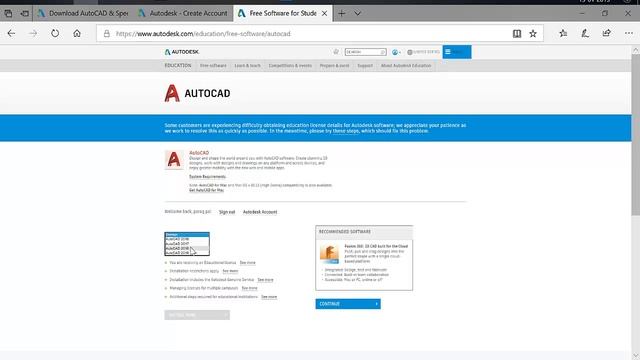Open the tabs you've set aside
The height and width of the screenshot is (360, 640).
[x=8, y=13]
